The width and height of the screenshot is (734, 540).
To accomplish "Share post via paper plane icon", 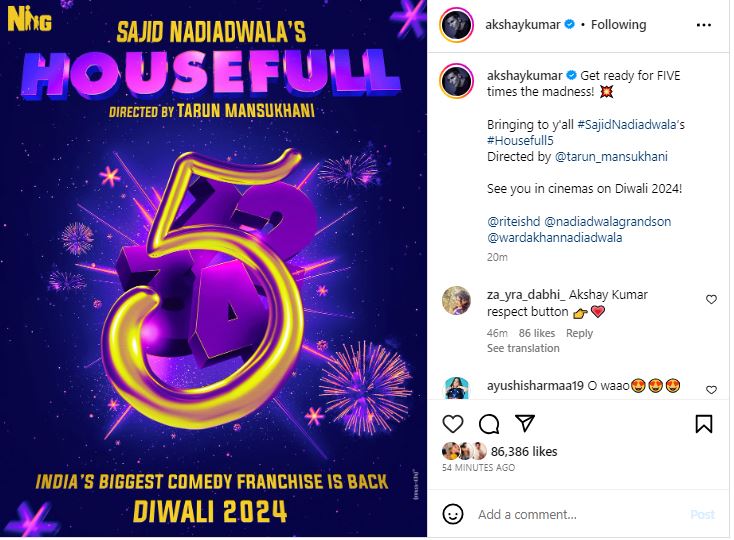I will 525,423.
